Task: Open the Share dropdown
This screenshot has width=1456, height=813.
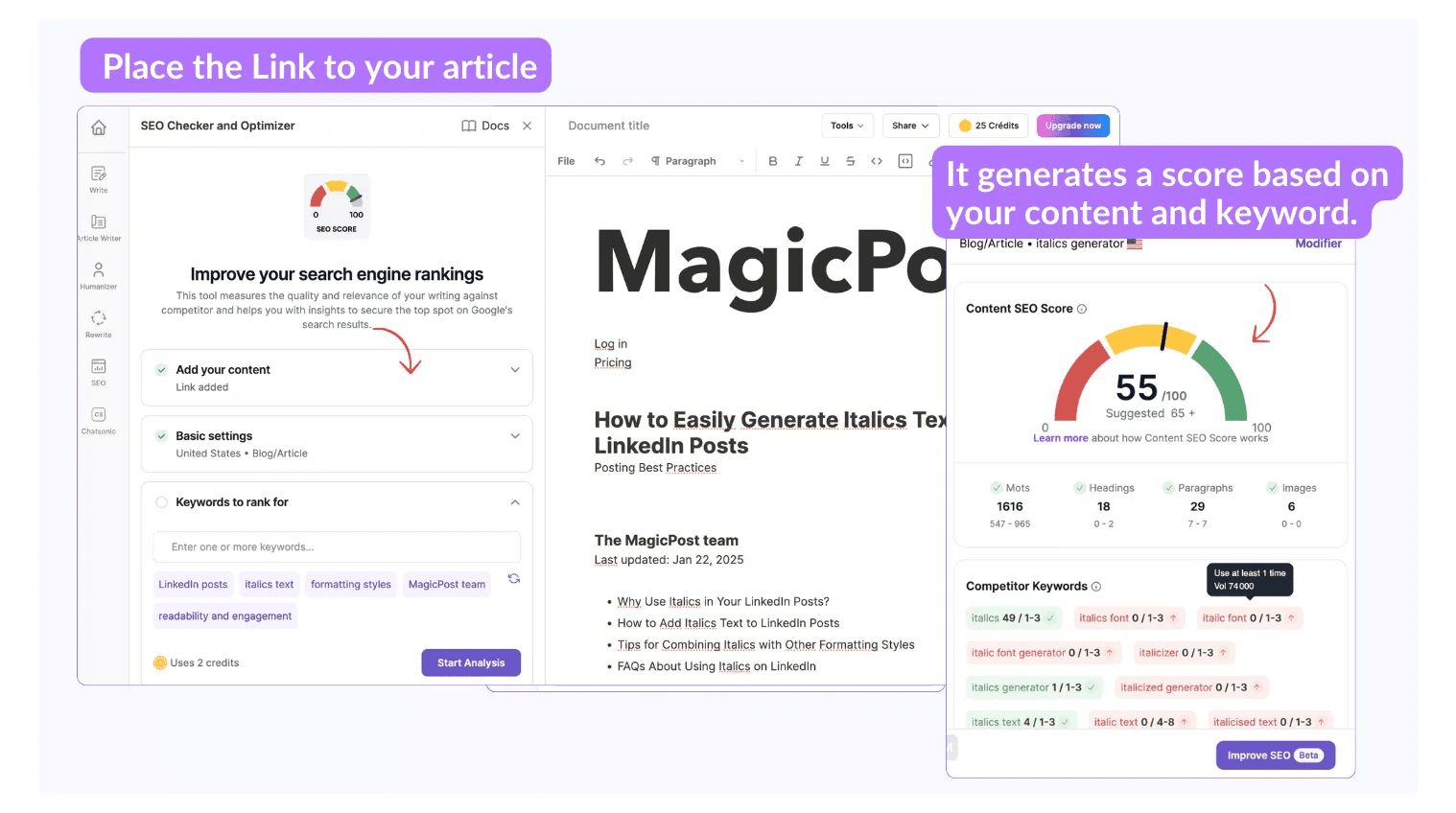Action: [910, 126]
